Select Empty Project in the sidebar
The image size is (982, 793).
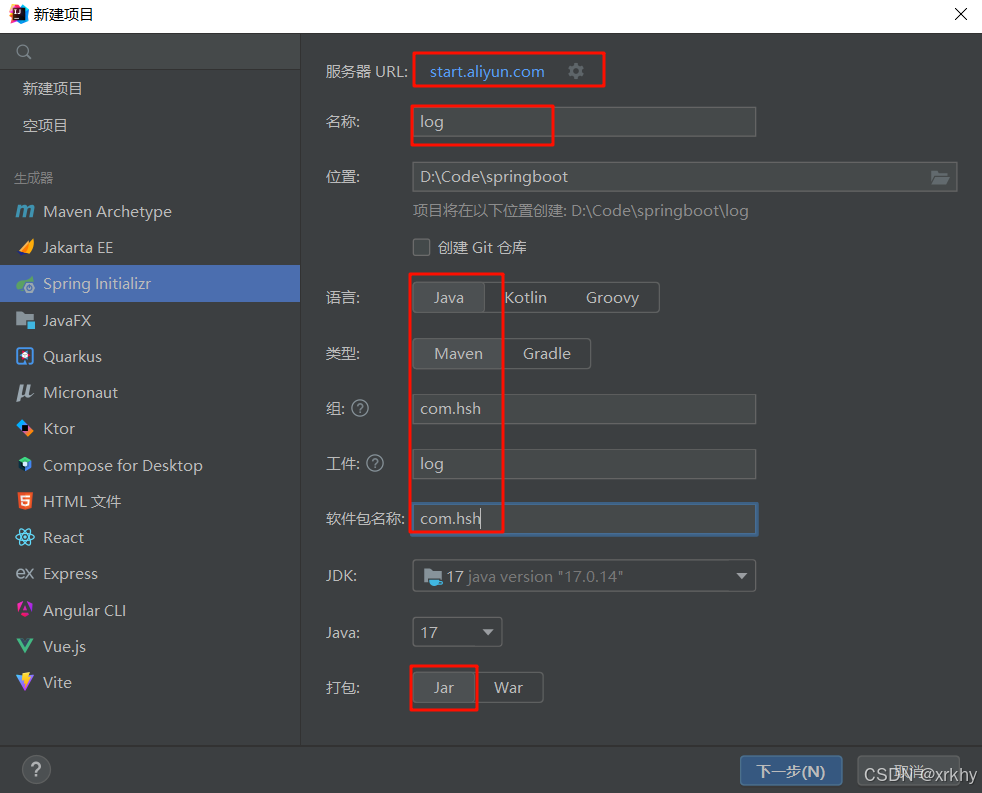click(45, 125)
